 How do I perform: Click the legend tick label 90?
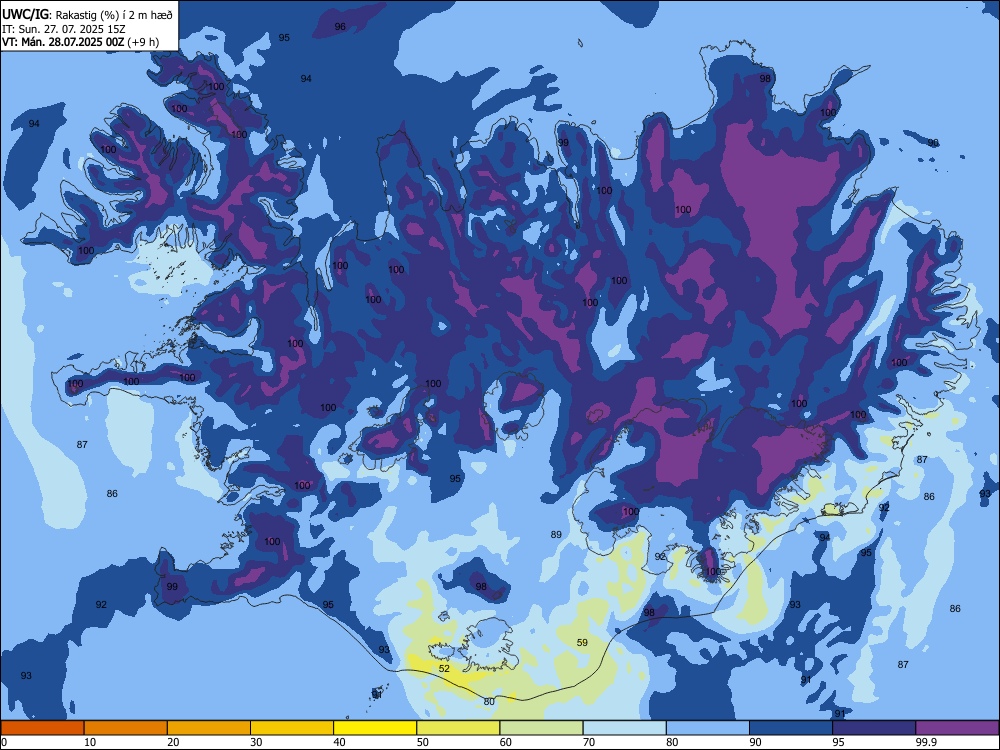click(755, 742)
